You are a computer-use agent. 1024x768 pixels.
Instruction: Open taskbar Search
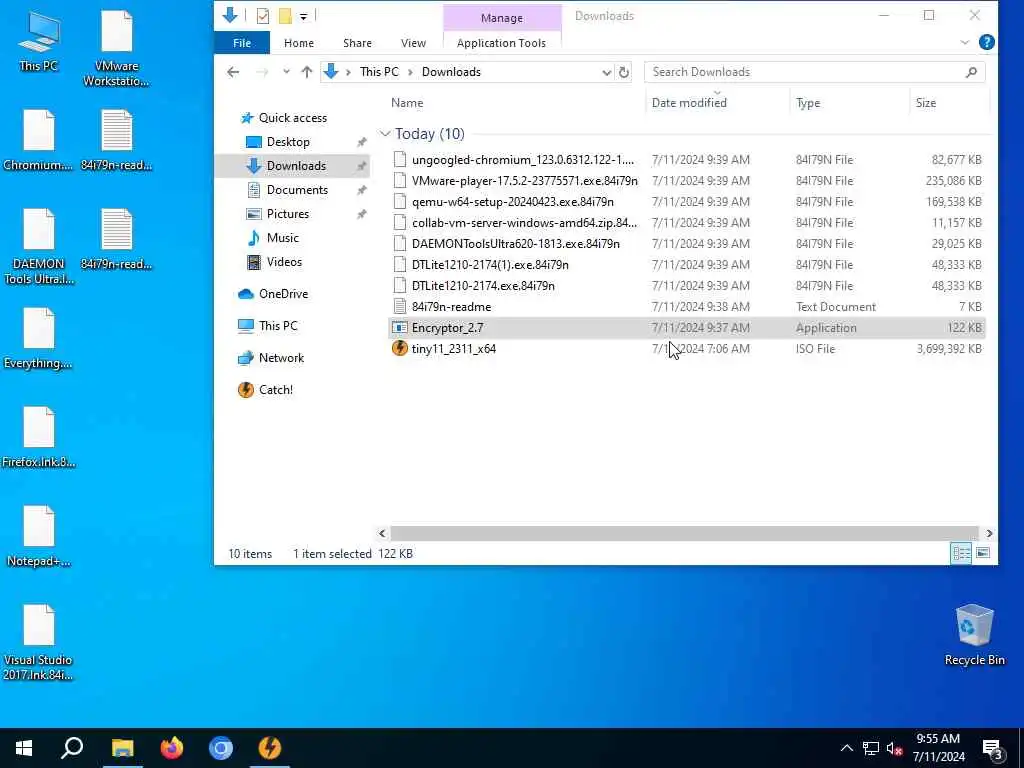coord(72,748)
